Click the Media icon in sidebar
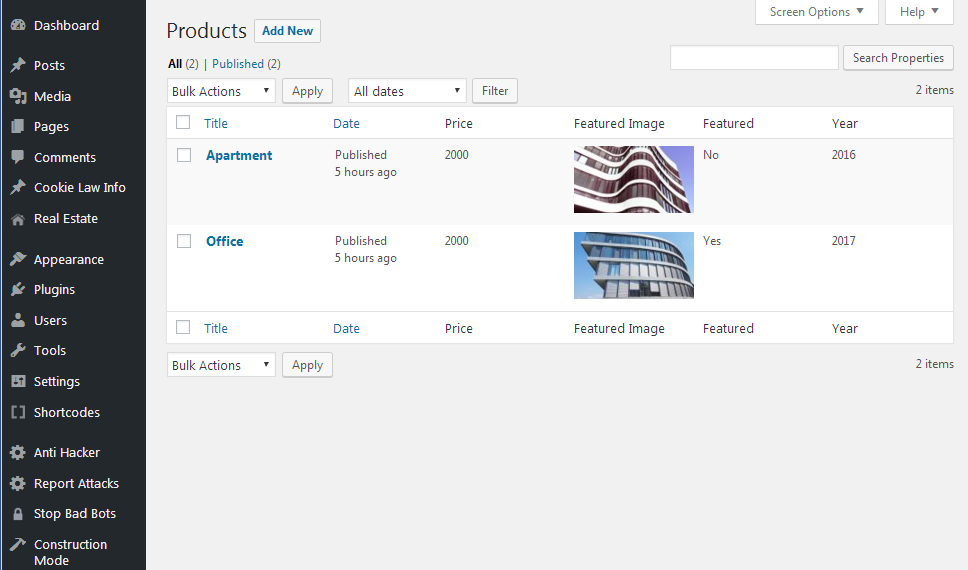968x570 pixels. 18,96
